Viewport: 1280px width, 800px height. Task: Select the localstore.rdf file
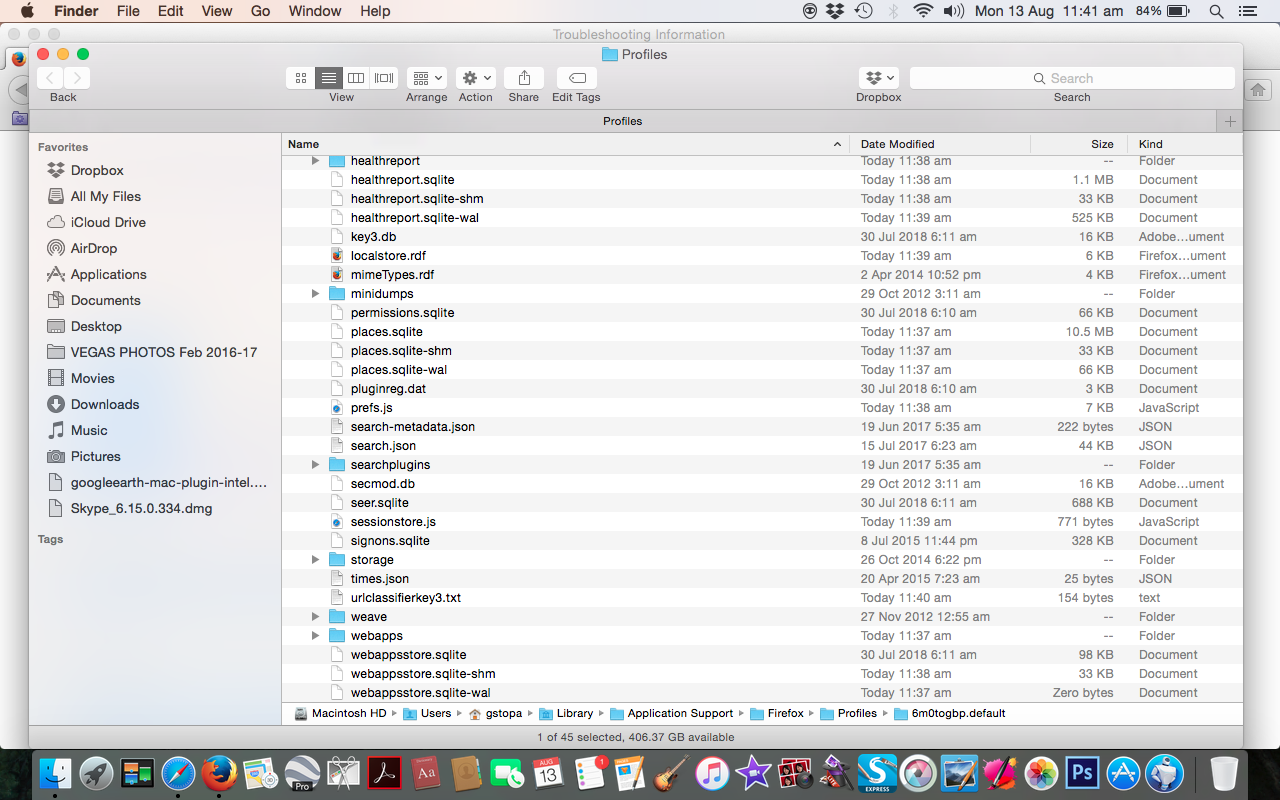[762, 256]
